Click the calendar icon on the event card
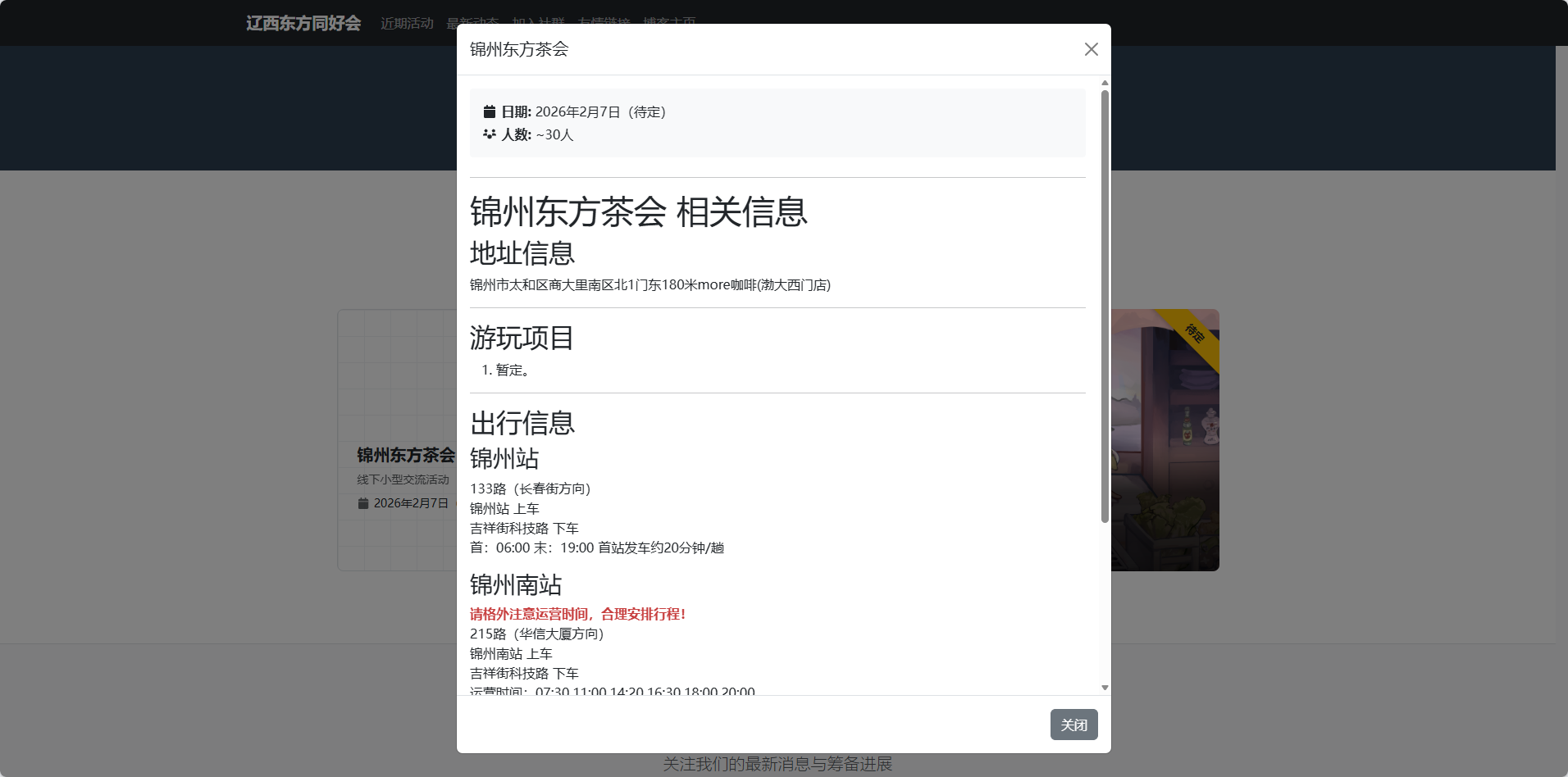Image resolution: width=1568 pixels, height=777 pixels. tap(362, 502)
